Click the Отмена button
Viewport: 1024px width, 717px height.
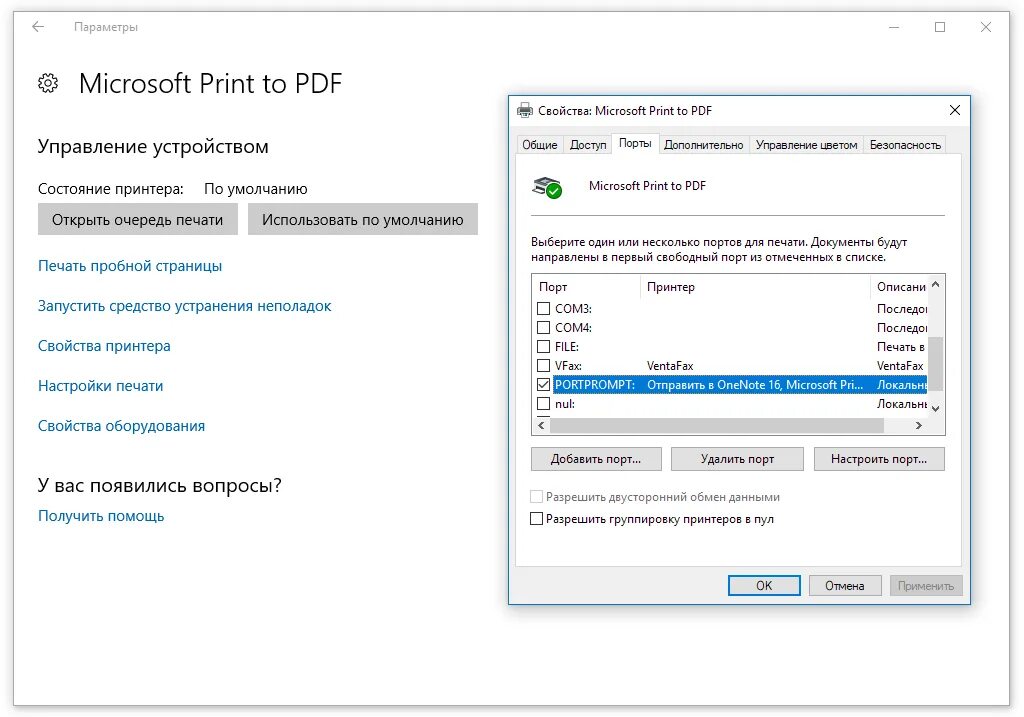tap(844, 586)
